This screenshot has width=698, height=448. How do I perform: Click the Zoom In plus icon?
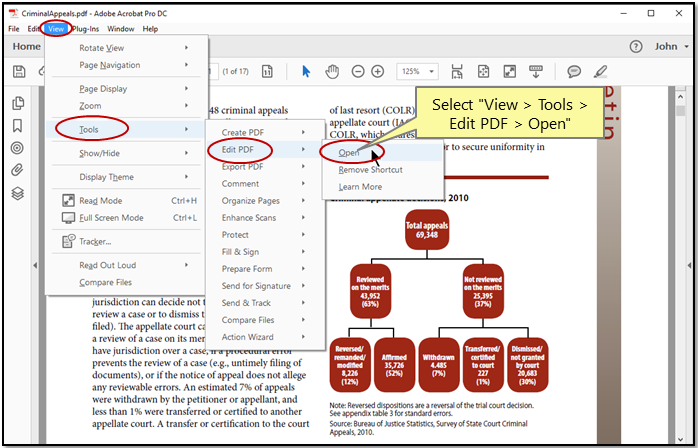377,71
